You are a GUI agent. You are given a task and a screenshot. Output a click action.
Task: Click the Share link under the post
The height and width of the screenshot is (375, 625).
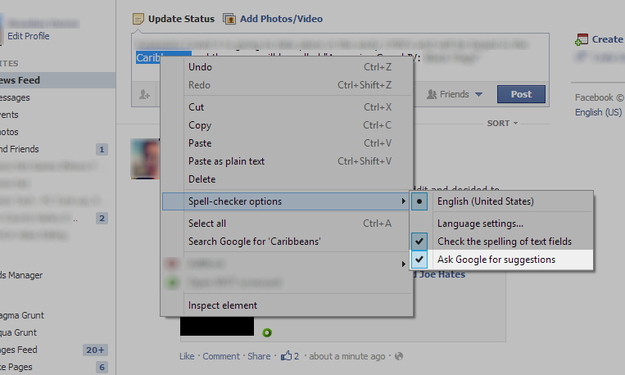[x=259, y=356]
